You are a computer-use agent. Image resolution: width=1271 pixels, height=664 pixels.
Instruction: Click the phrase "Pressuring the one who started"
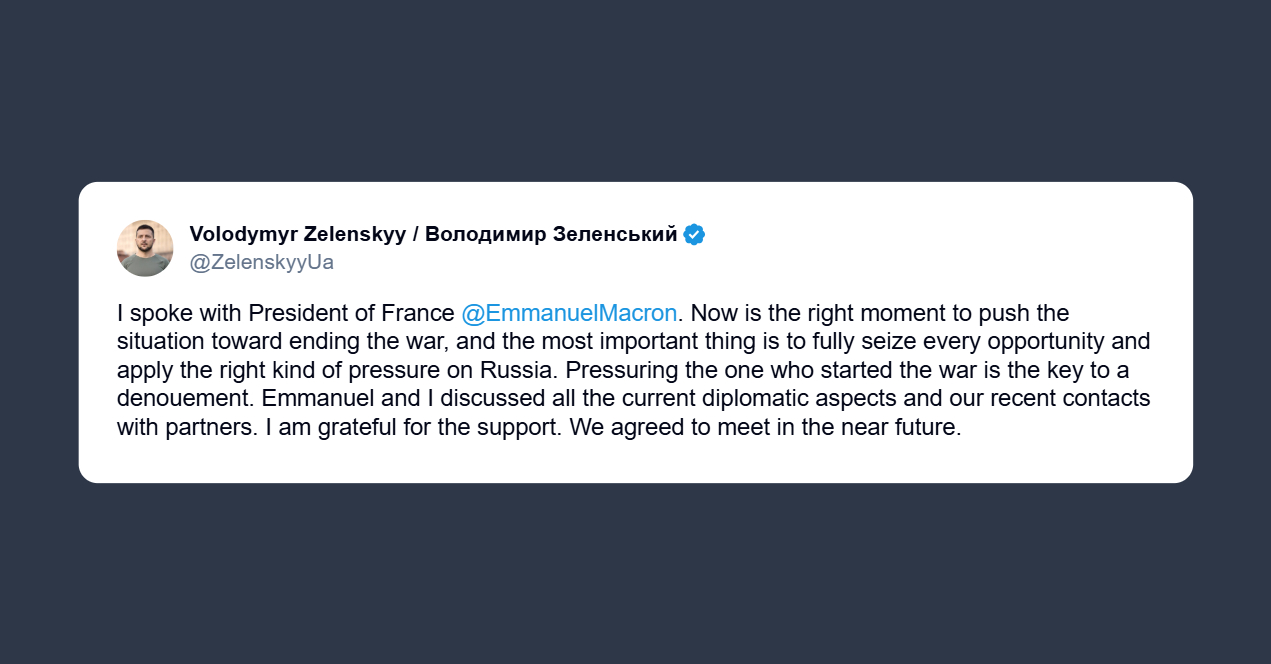tap(718, 370)
